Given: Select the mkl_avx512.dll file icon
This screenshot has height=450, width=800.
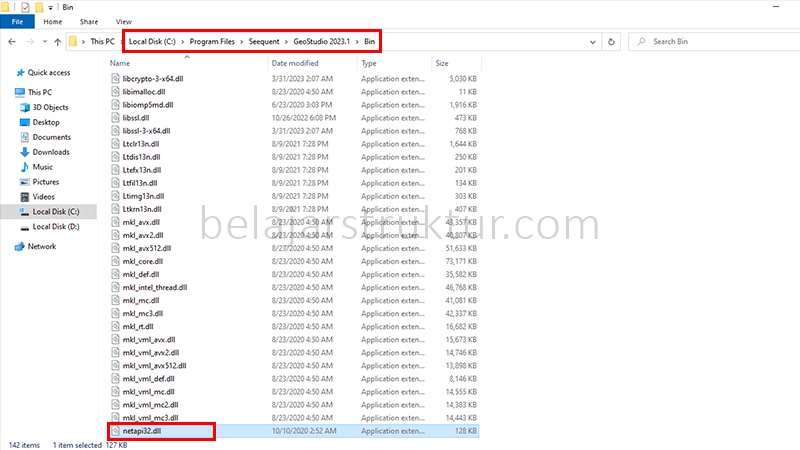Looking at the screenshot, I should (115, 248).
